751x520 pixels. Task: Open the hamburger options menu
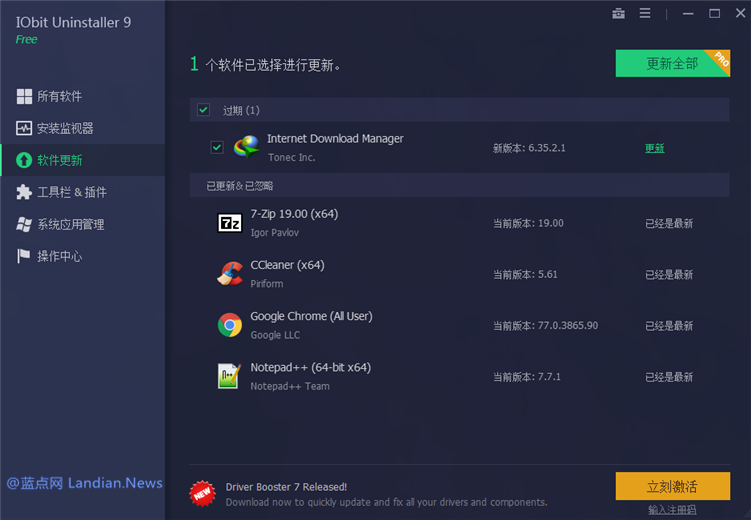click(x=645, y=13)
